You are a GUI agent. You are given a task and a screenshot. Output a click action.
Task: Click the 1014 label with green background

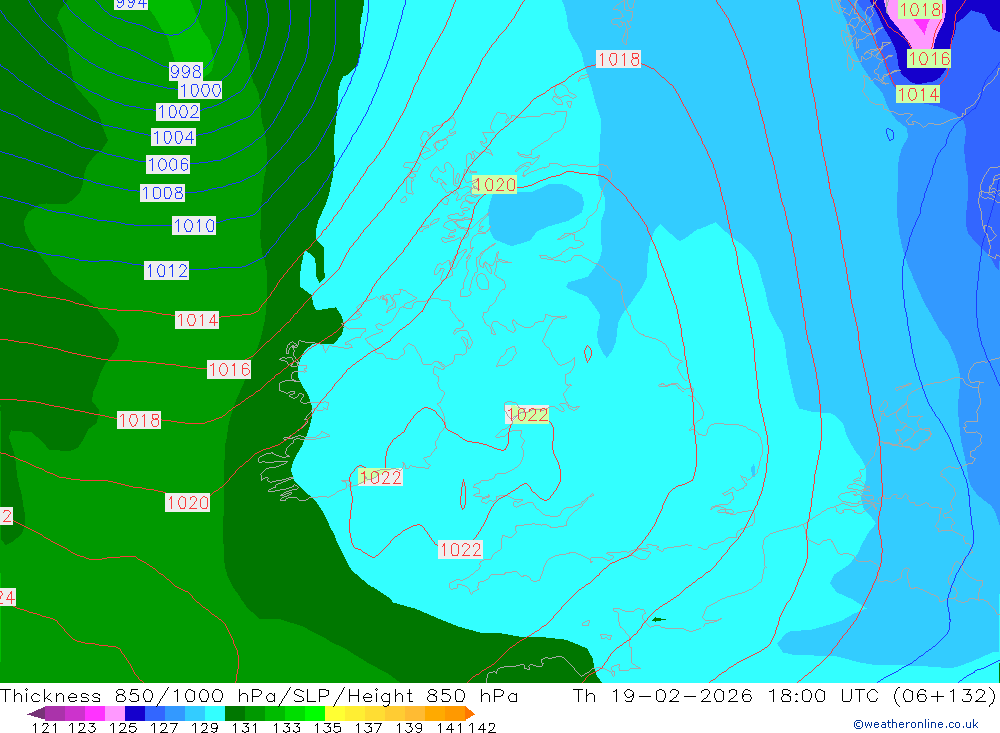(x=918, y=94)
